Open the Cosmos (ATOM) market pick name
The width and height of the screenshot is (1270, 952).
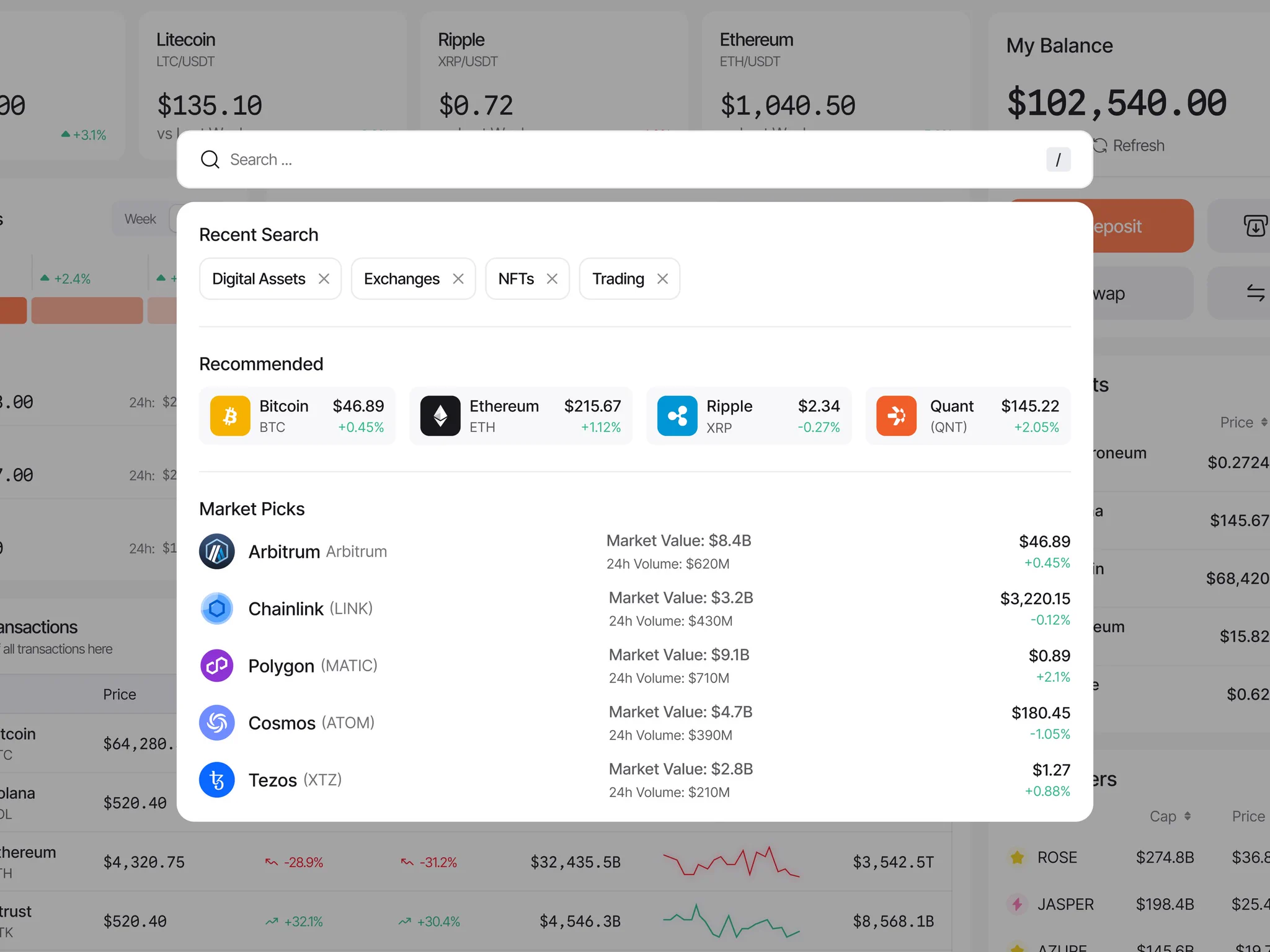click(x=311, y=723)
